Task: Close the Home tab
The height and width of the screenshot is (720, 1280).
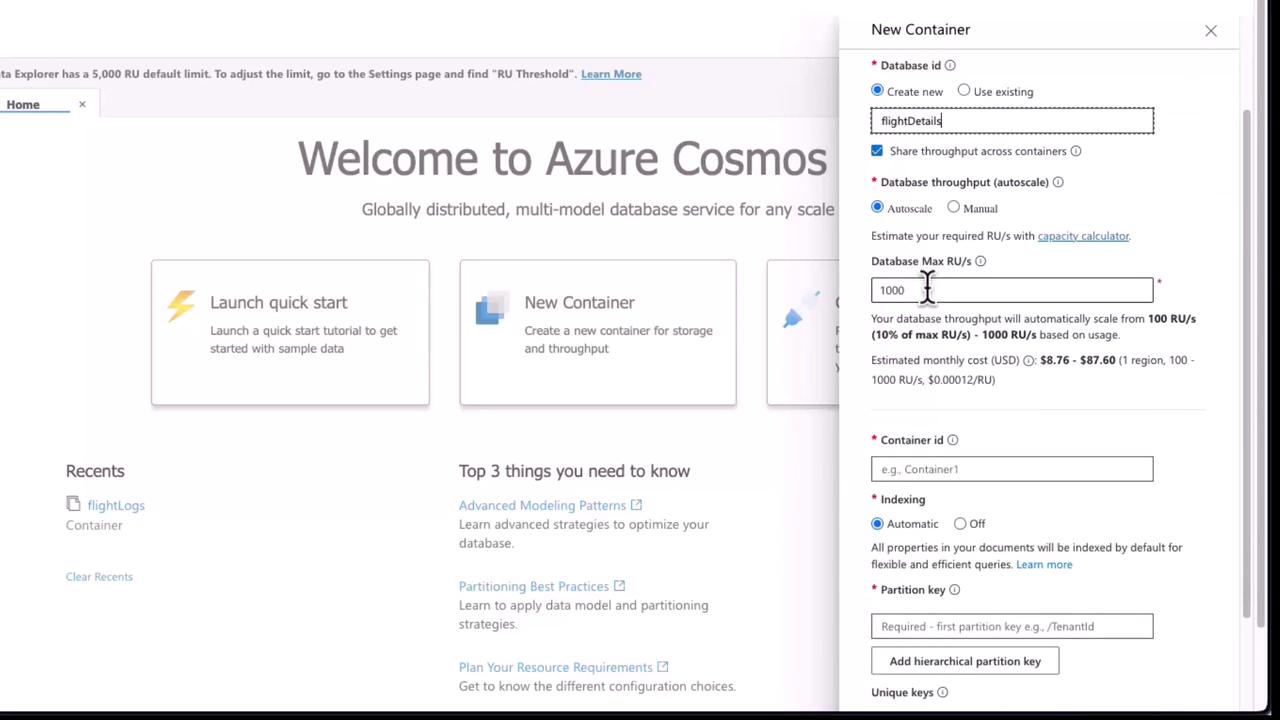Action: pos(82,104)
